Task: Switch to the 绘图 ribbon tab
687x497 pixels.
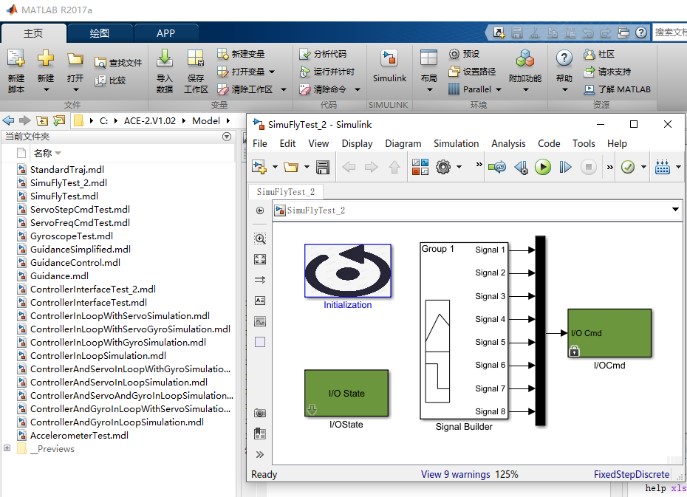Action: click(x=99, y=33)
